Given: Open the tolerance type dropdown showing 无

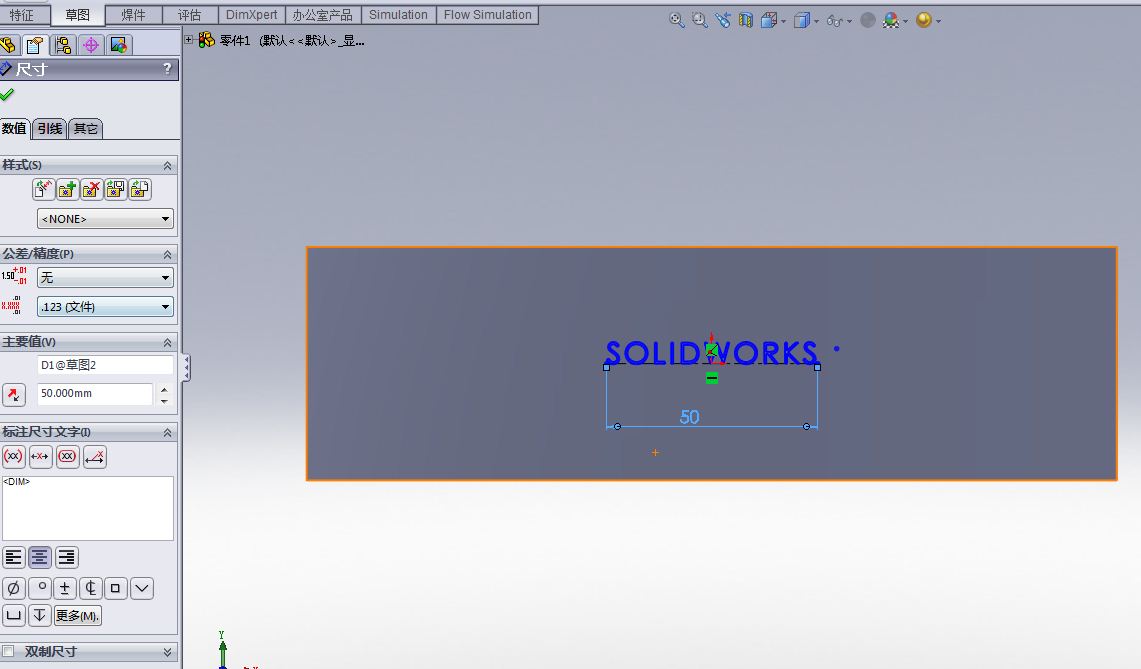Looking at the screenshot, I should click(x=106, y=277).
